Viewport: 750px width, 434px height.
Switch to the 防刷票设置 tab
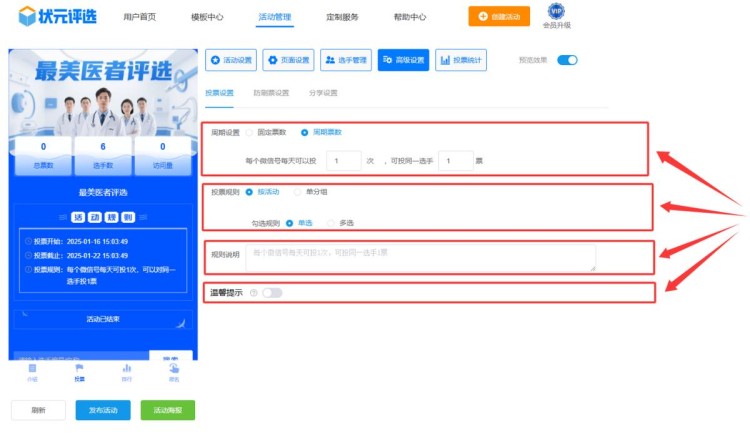click(x=271, y=93)
